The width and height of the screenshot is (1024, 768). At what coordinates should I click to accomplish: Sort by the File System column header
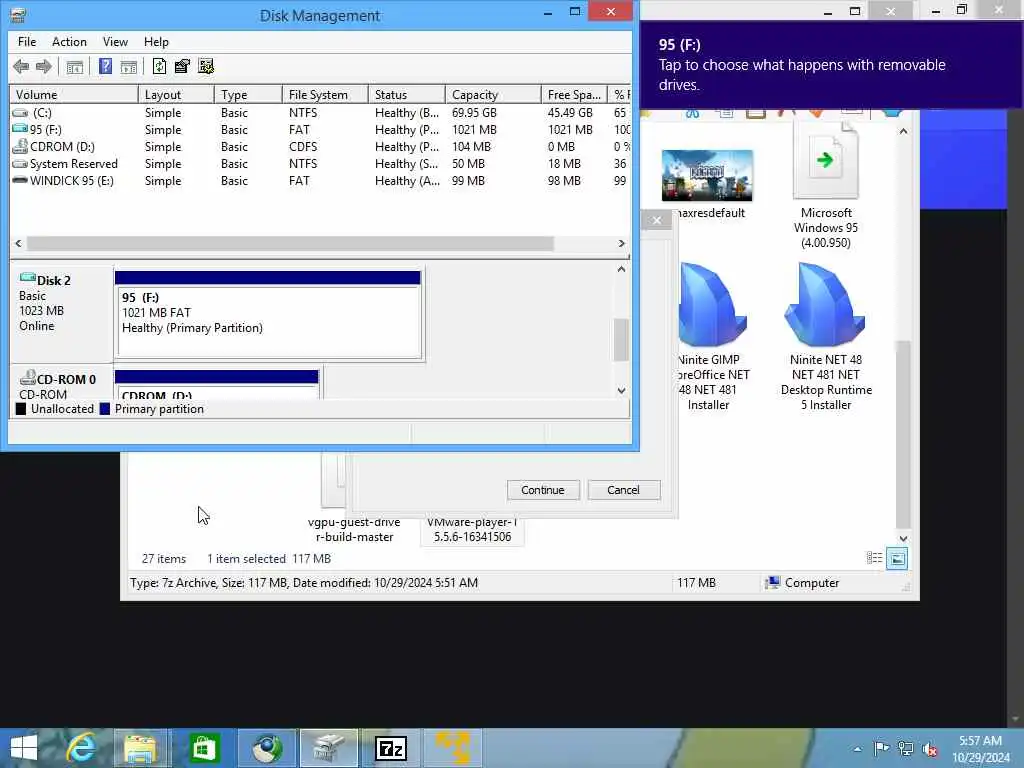(x=325, y=95)
